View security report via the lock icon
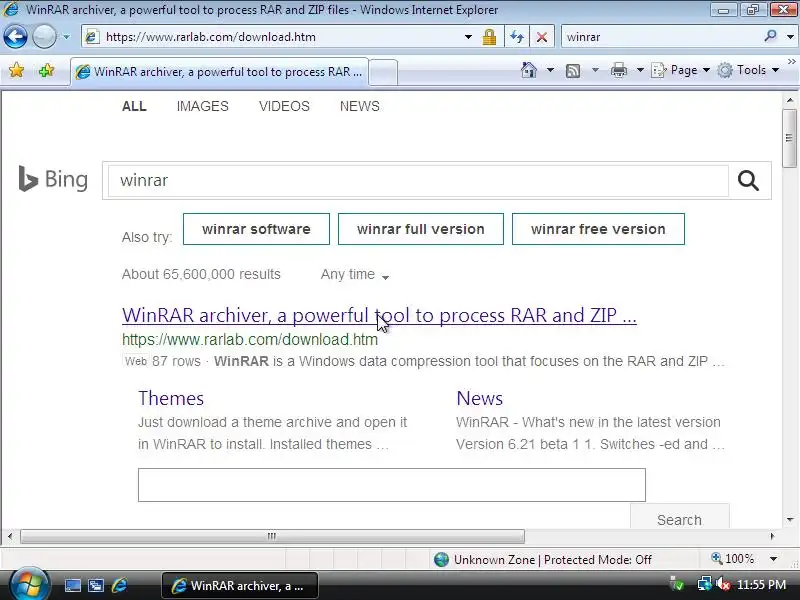 tap(489, 37)
